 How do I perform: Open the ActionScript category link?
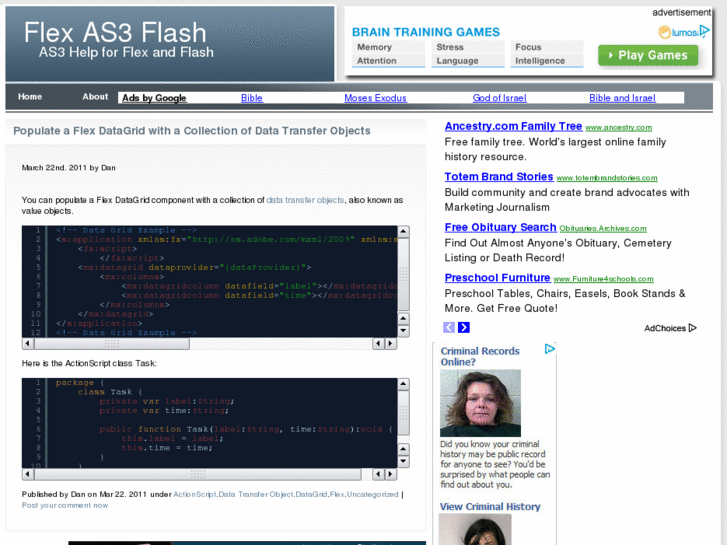tap(195, 494)
